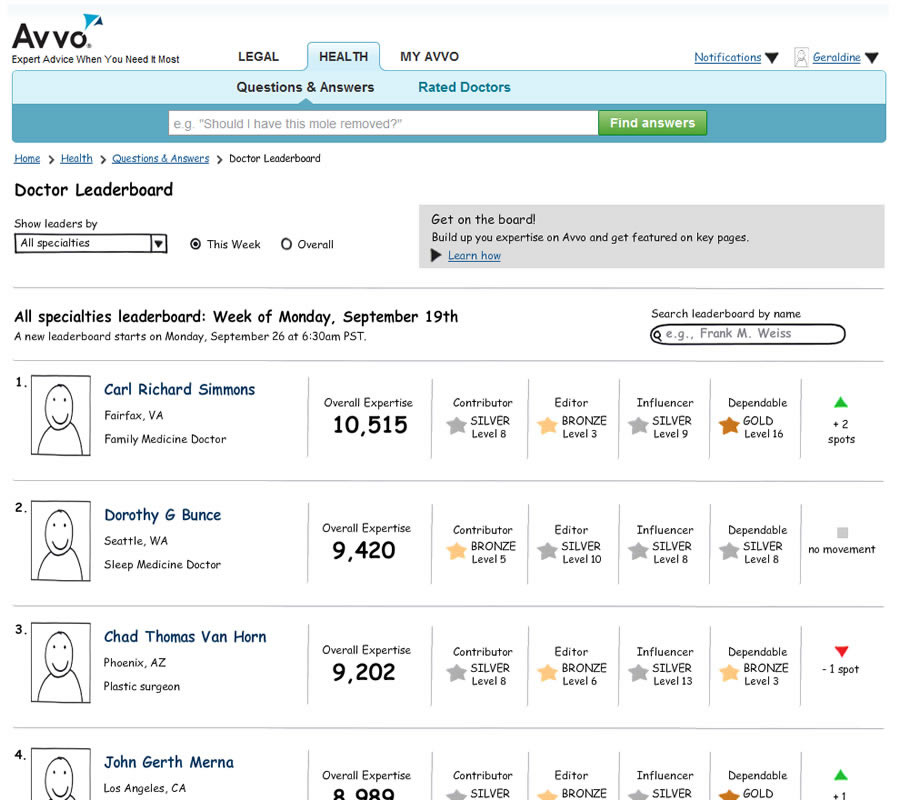Image resolution: width=900 pixels, height=800 pixels.
Task: Select the Overall radio button
Action: click(x=286, y=244)
